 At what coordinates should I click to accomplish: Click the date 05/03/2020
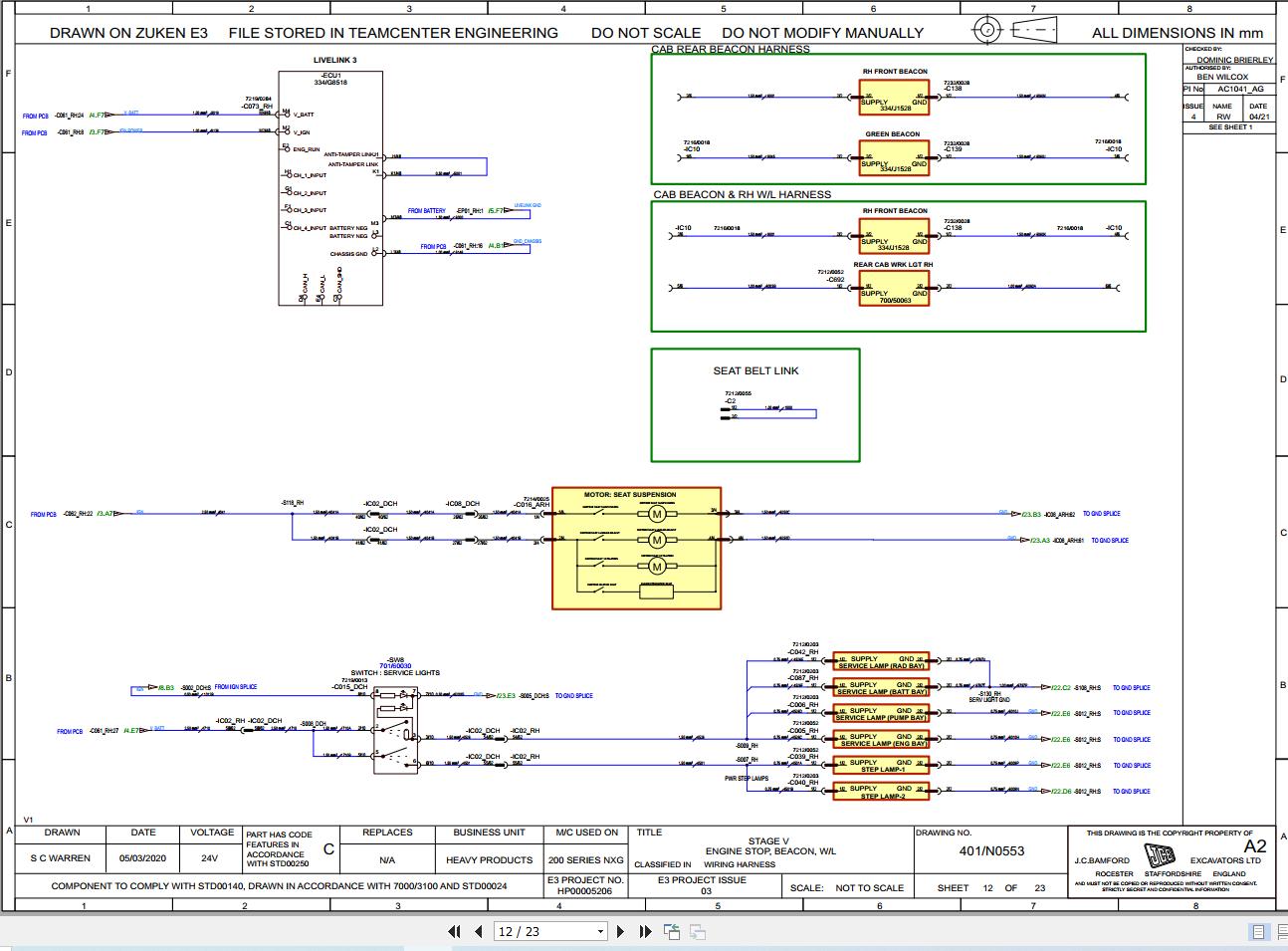143,858
